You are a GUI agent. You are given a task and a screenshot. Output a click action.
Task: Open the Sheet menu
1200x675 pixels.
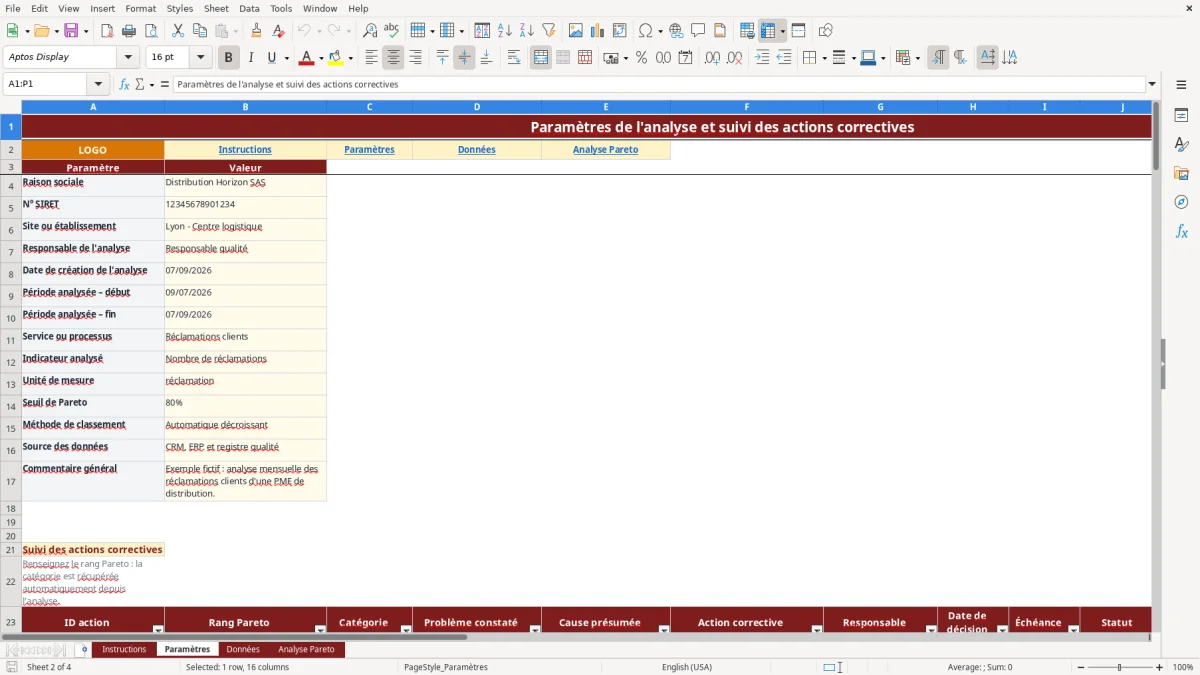pos(216,8)
